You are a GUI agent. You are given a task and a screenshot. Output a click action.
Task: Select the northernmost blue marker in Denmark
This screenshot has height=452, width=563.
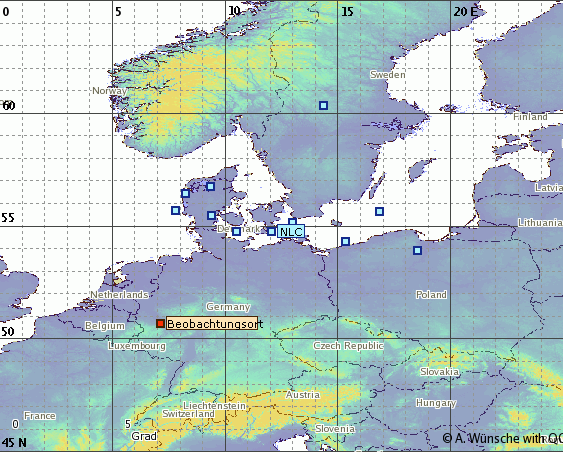point(211,186)
